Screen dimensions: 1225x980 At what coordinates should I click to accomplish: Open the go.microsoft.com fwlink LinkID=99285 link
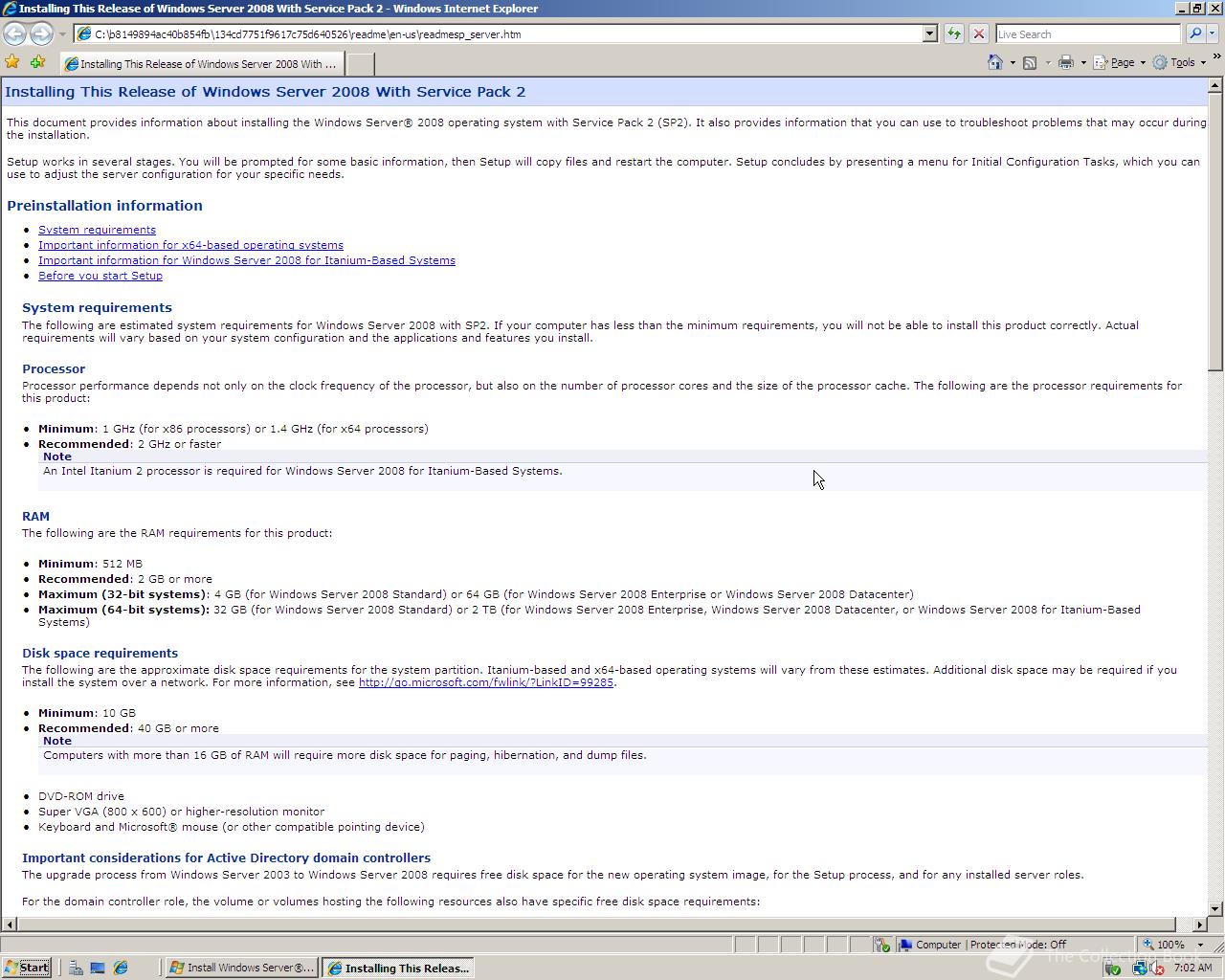486,682
